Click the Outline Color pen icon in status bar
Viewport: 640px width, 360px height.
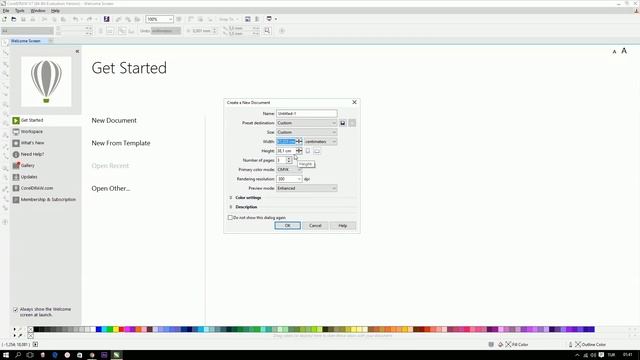tap(571, 344)
